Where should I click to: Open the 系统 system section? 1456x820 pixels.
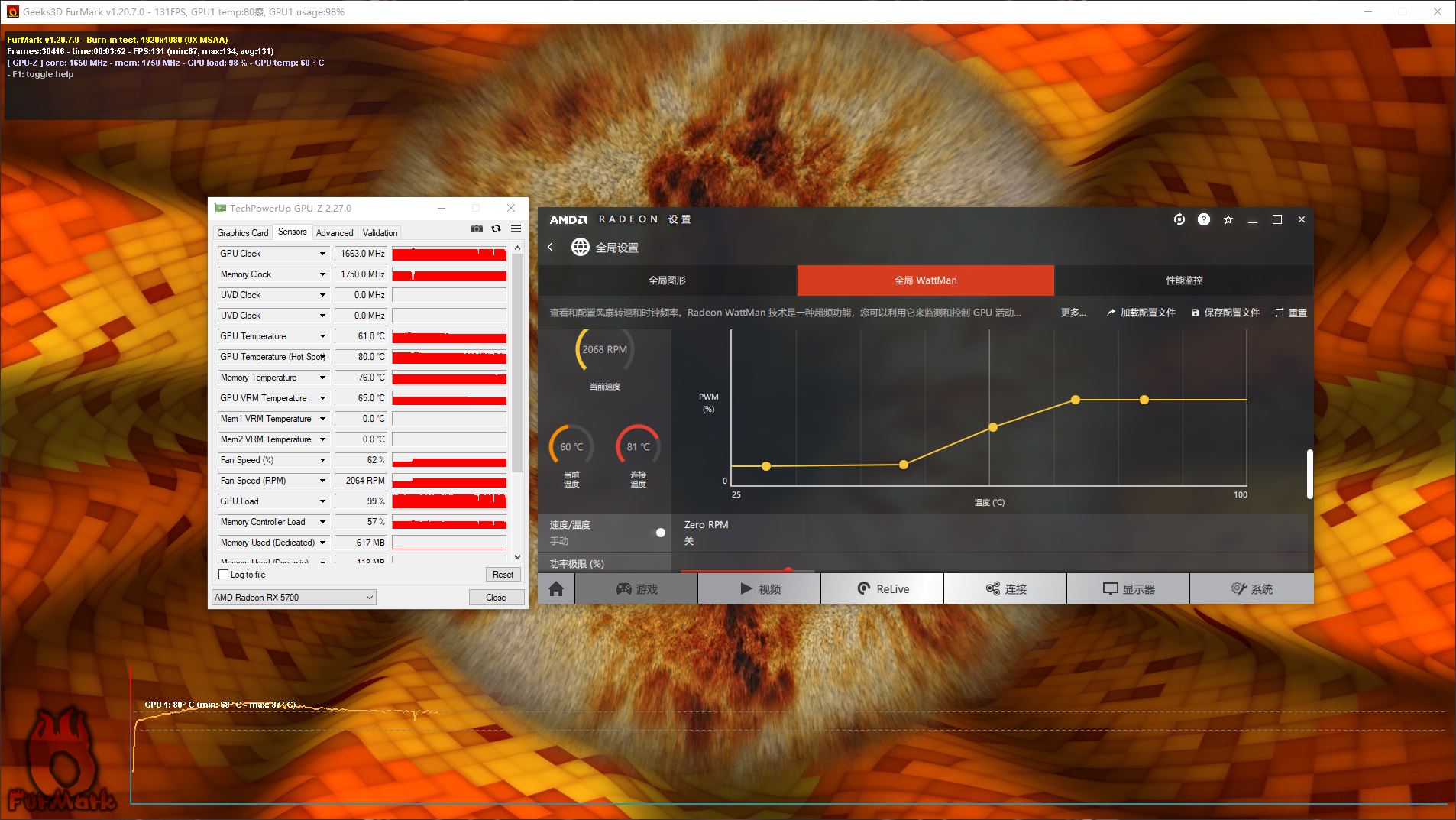coord(1252,588)
